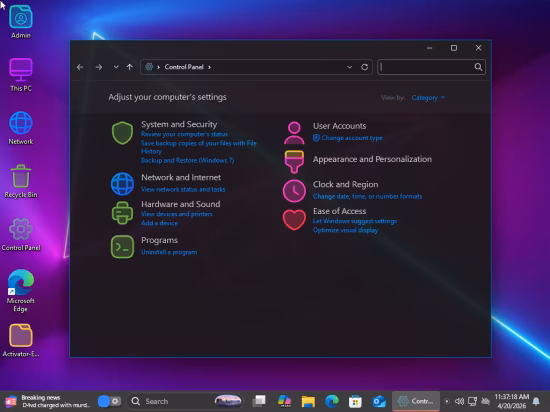This screenshot has height=412, width=550.
Task: Click the Appearance and Personalization brush icon
Action: (294, 162)
